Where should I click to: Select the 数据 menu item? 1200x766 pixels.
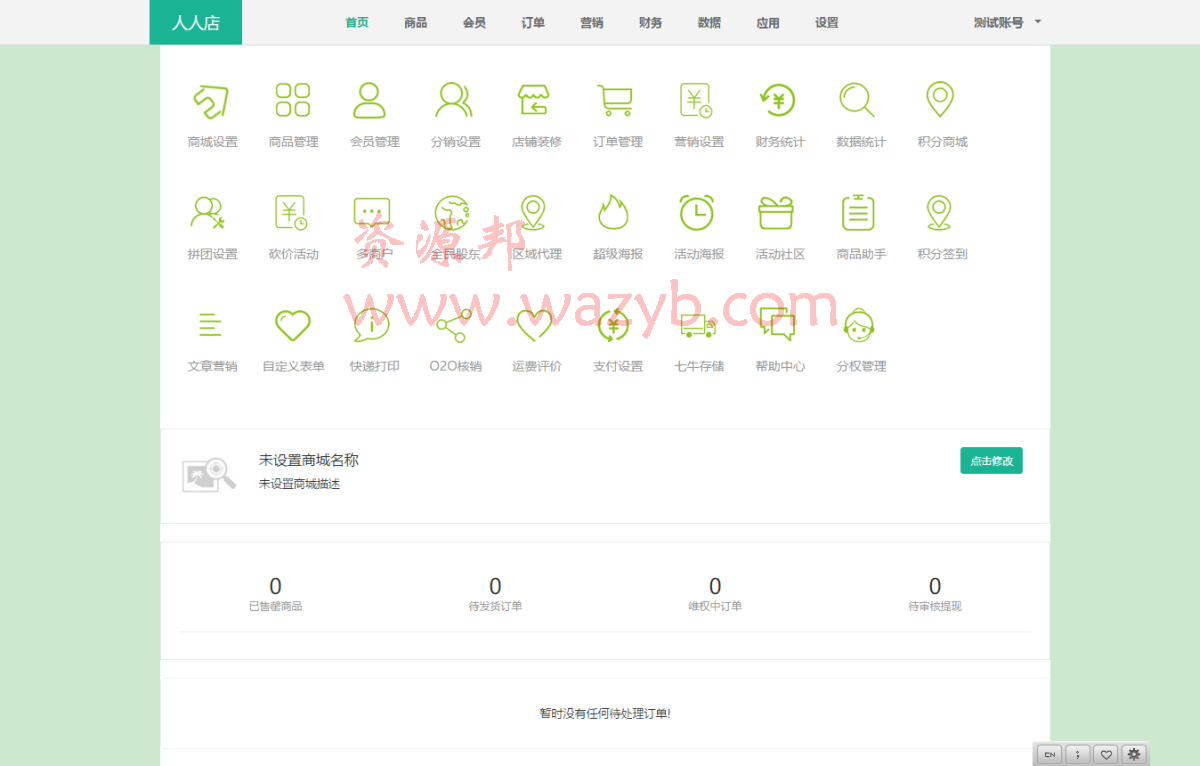(709, 22)
